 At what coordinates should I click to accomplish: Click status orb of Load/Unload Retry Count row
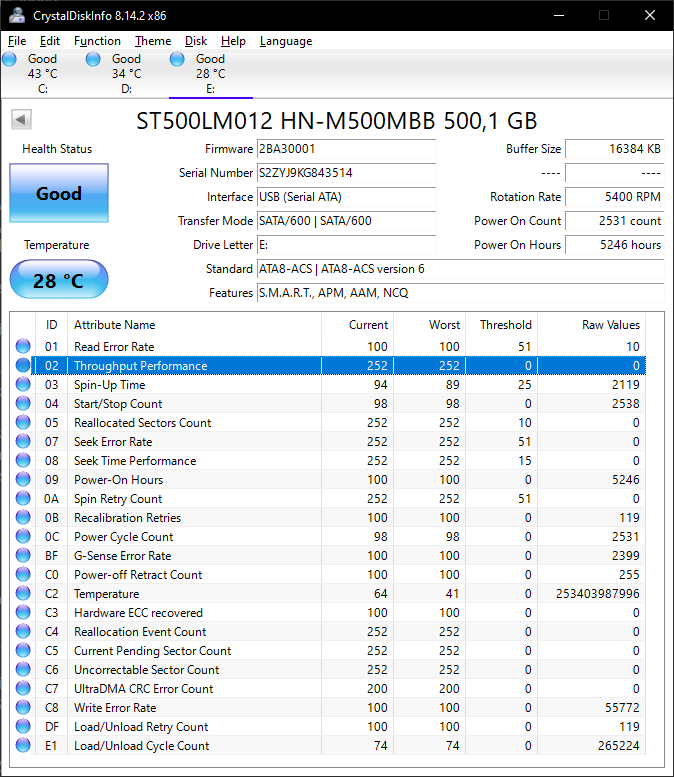pyautogui.click(x=23, y=726)
